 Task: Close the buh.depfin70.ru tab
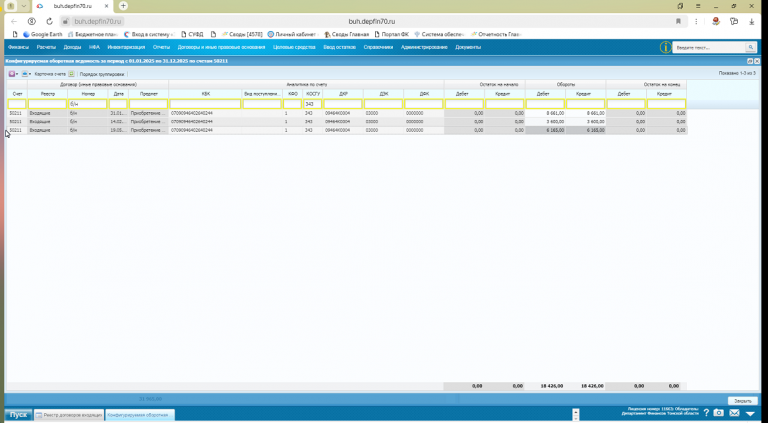click(106, 6)
